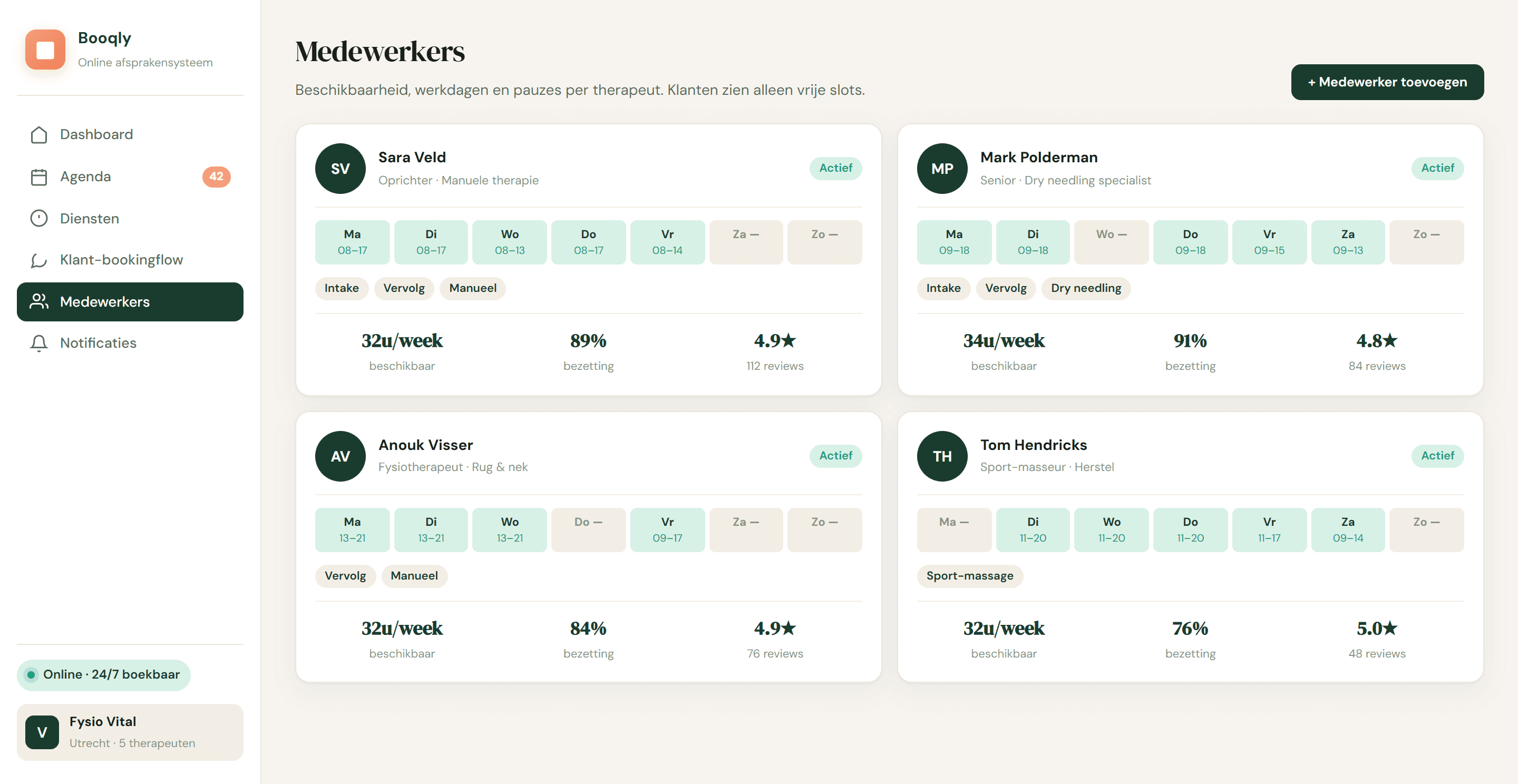Click the Agenda calendar icon

(x=39, y=177)
